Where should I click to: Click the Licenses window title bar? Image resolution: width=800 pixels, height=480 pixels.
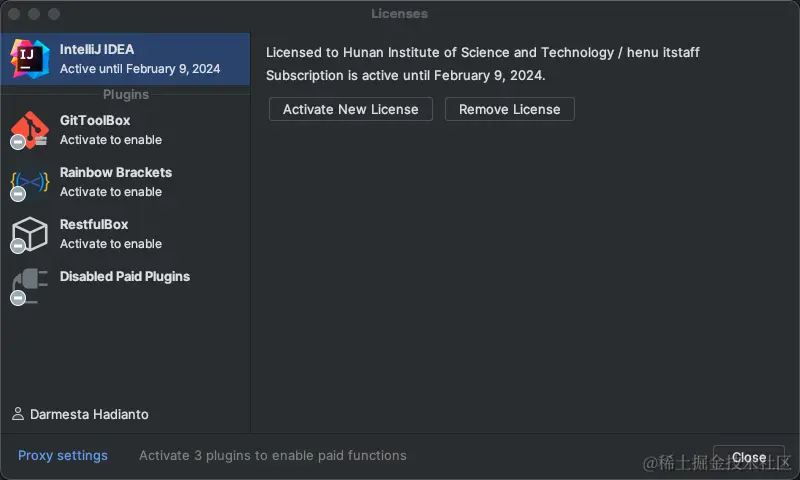pyautogui.click(x=399, y=14)
